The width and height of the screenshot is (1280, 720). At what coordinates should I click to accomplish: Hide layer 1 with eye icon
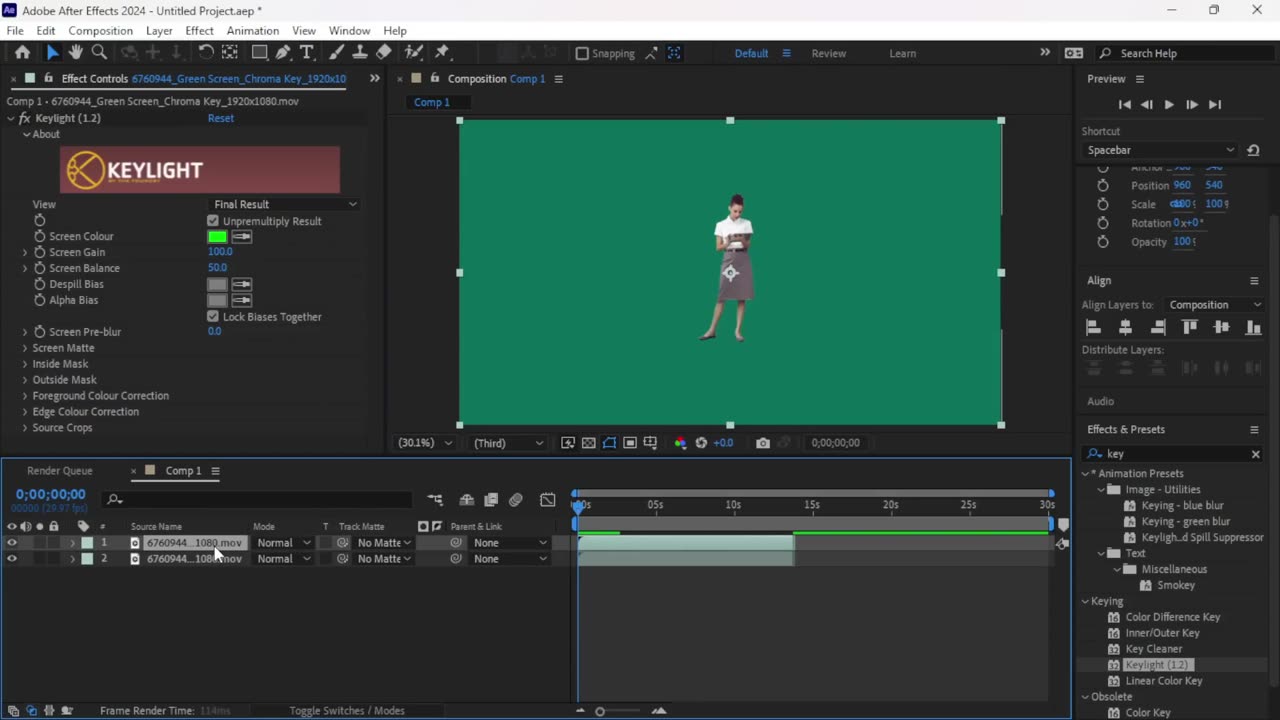point(12,543)
